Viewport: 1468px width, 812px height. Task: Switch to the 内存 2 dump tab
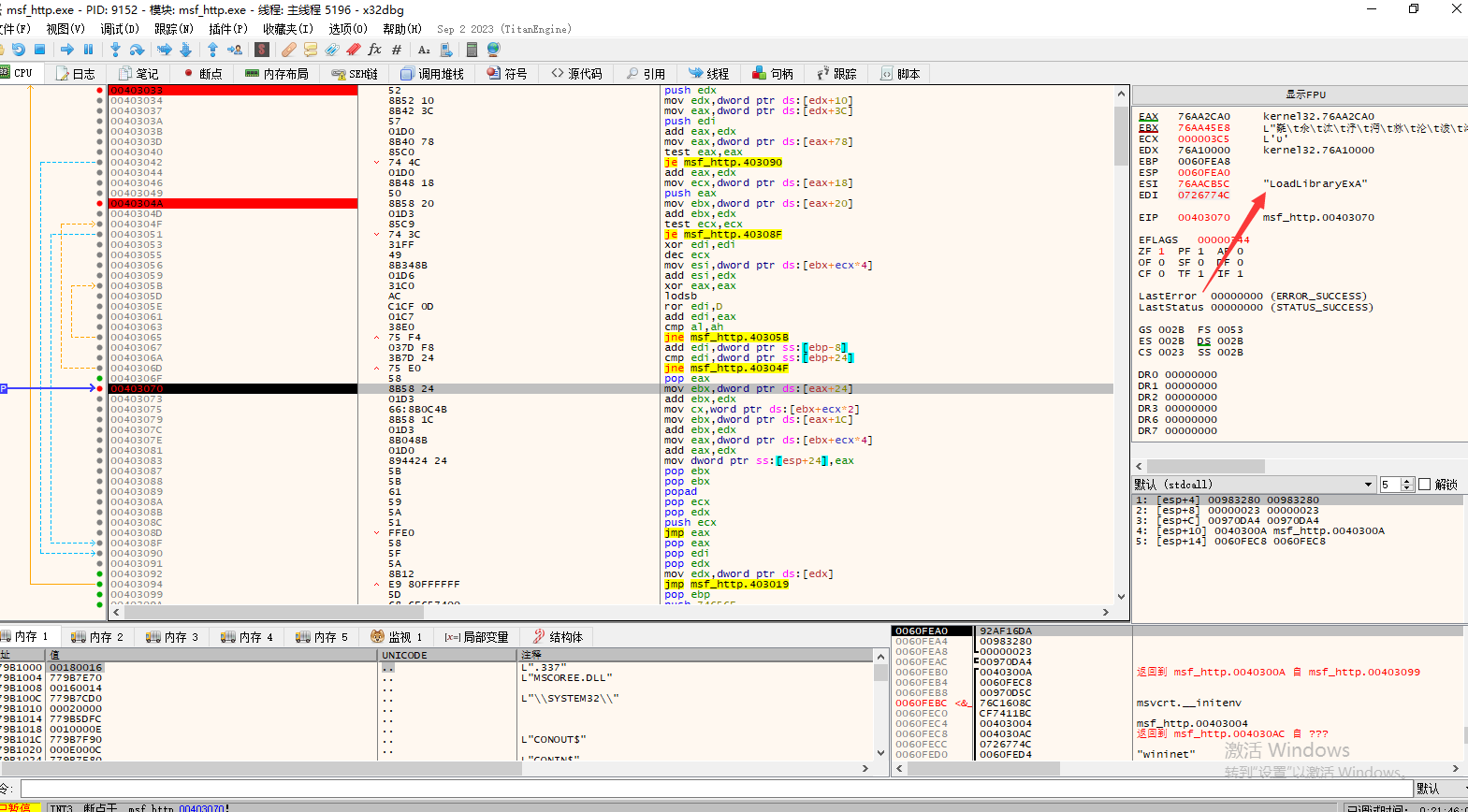pos(97,637)
